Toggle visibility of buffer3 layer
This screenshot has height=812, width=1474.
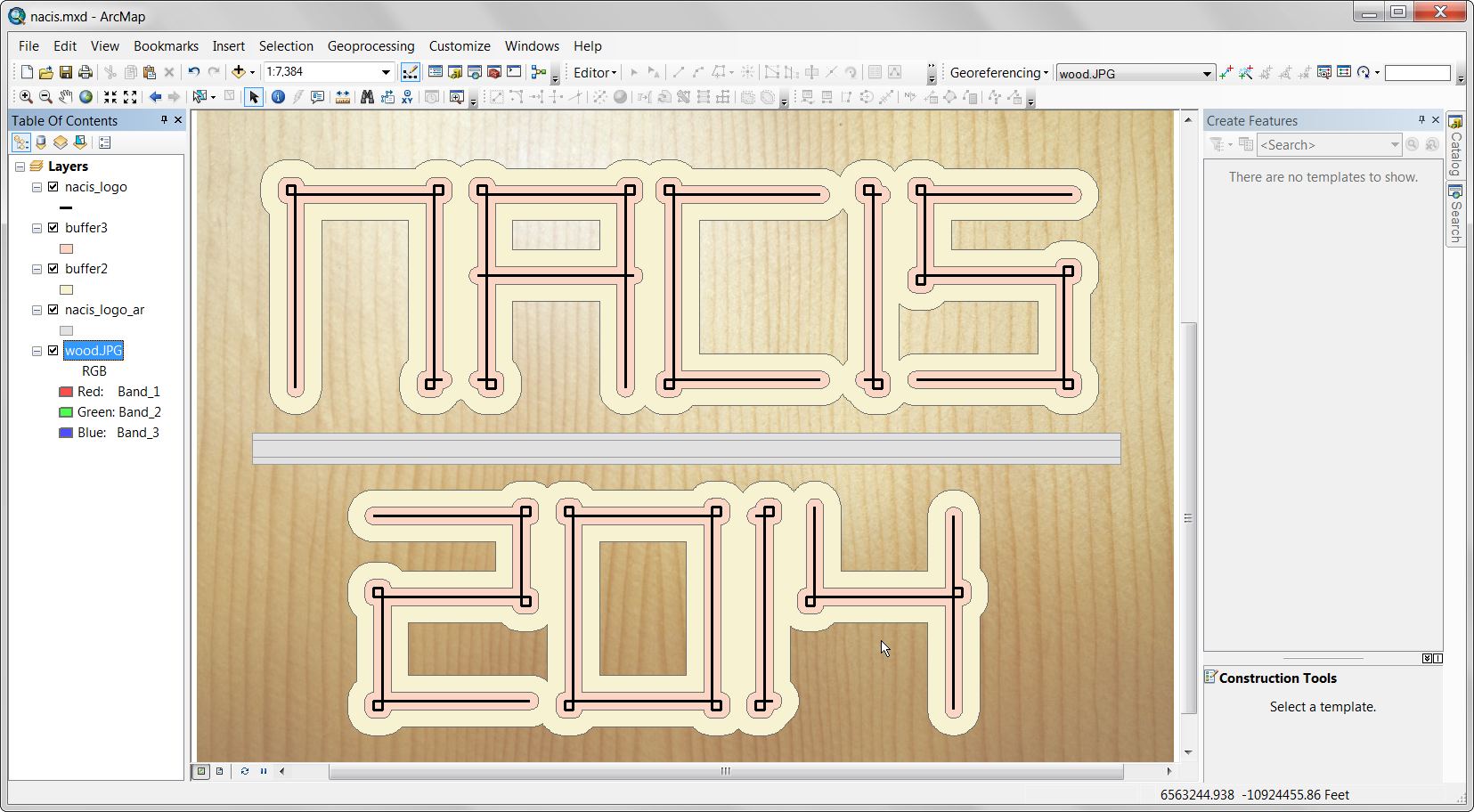[x=53, y=228]
